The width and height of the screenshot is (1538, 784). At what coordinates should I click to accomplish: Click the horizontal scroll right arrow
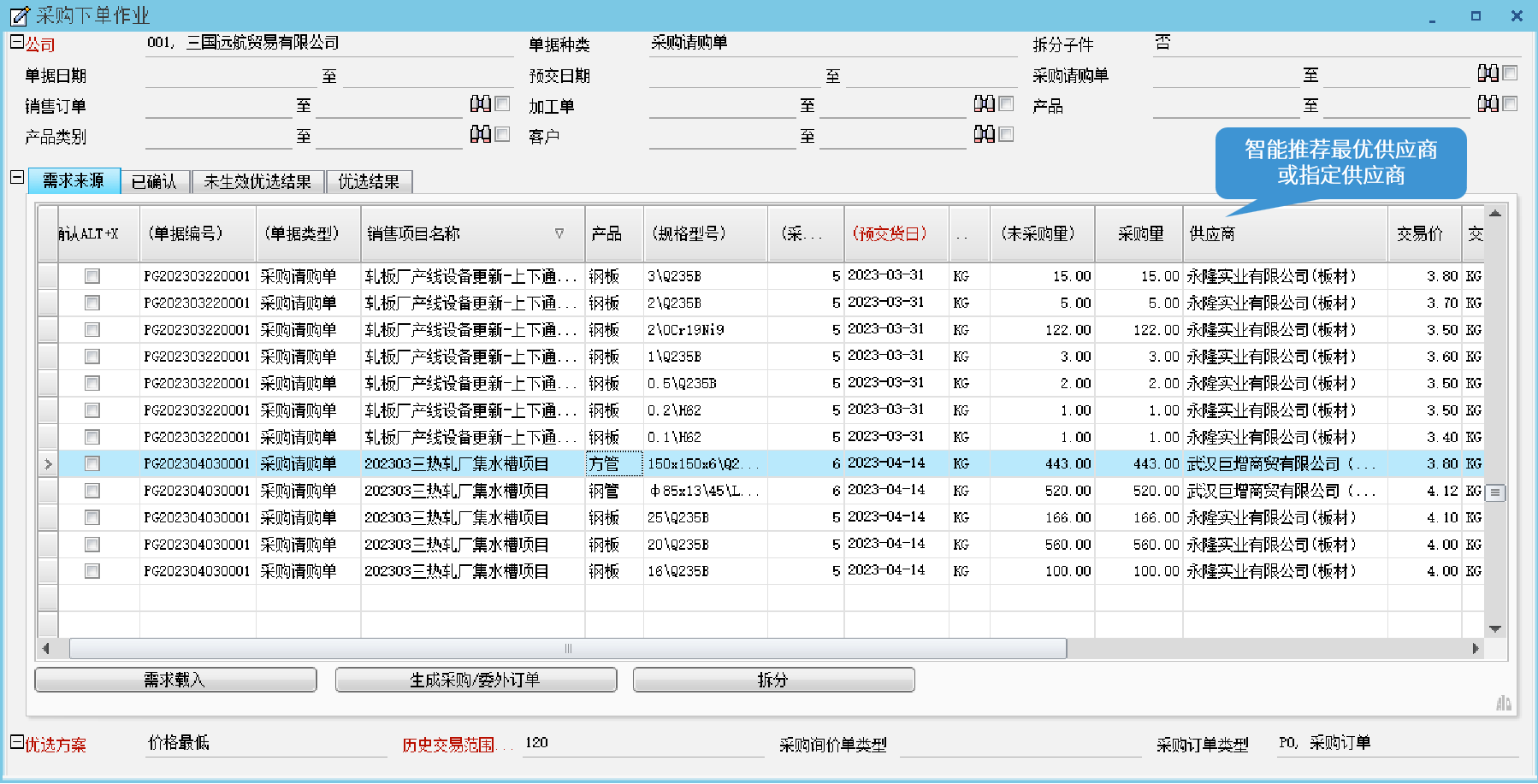pyautogui.click(x=1475, y=649)
